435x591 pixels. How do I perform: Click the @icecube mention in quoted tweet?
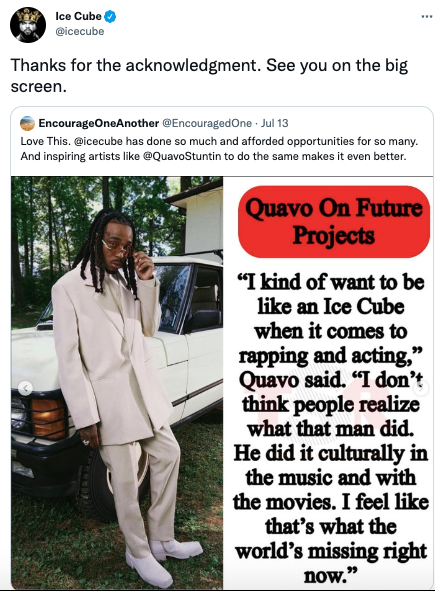98,141
